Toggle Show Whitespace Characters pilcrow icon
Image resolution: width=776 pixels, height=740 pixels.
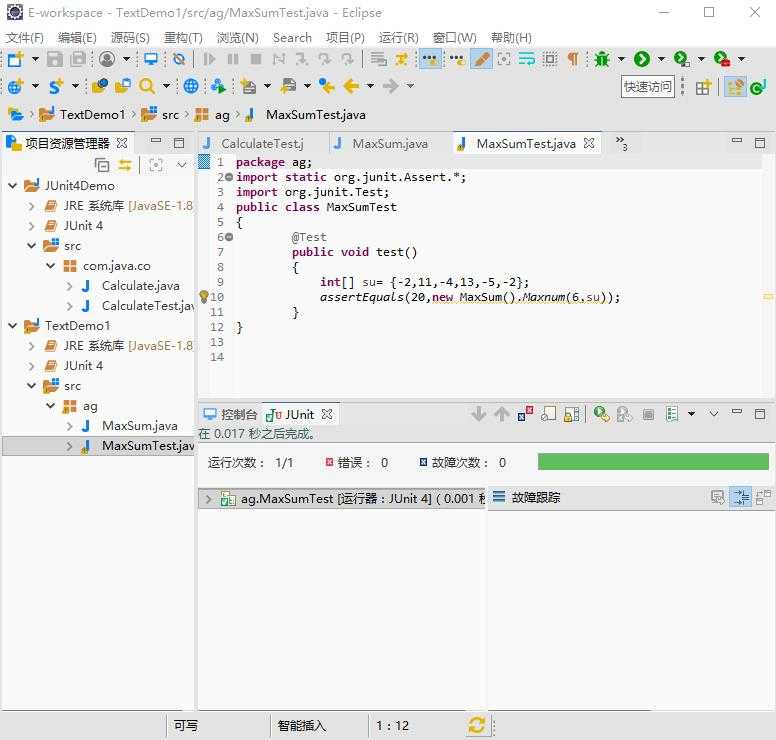pos(573,59)
